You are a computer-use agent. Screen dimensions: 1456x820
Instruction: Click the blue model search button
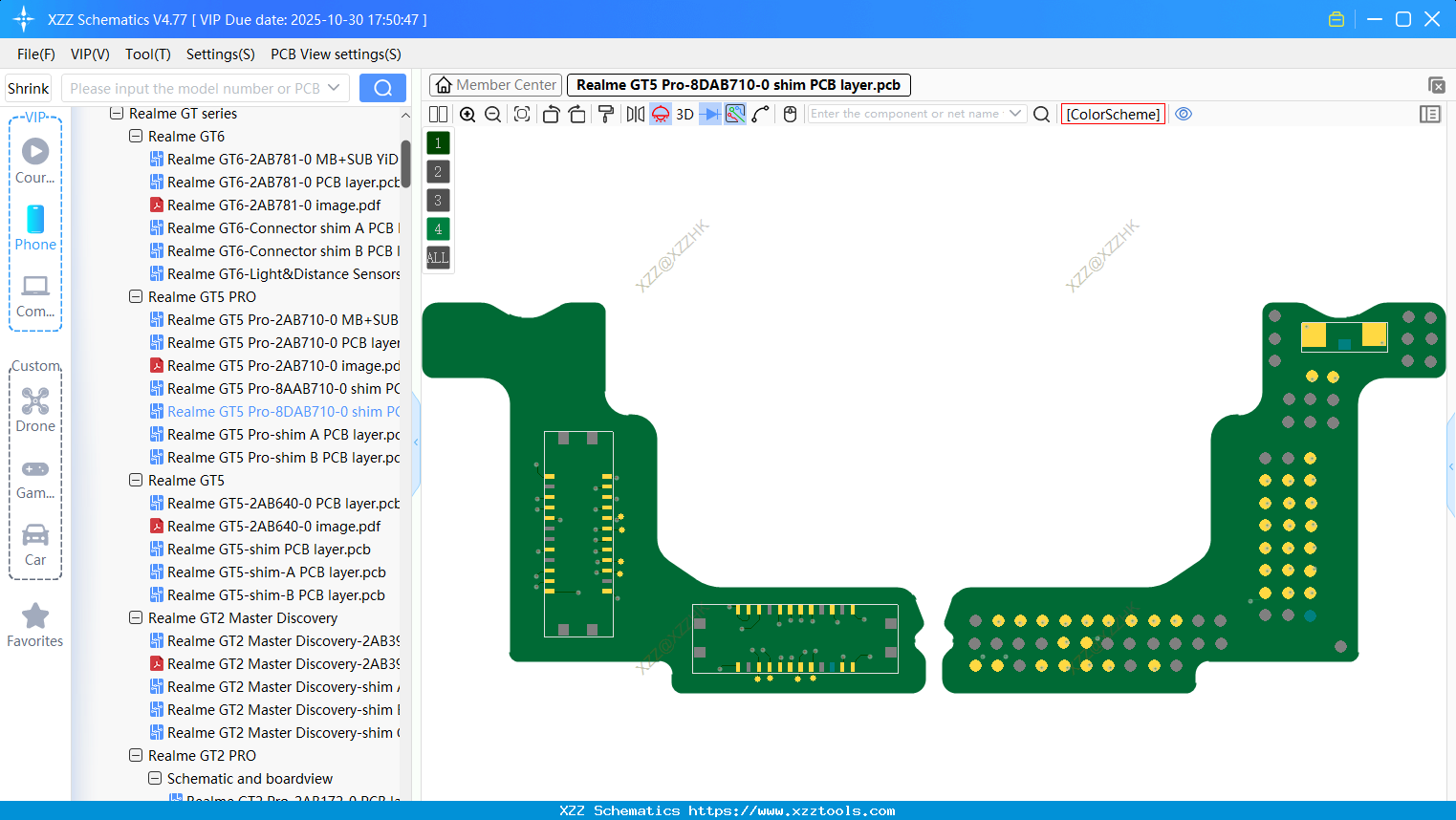click(382, 88)
